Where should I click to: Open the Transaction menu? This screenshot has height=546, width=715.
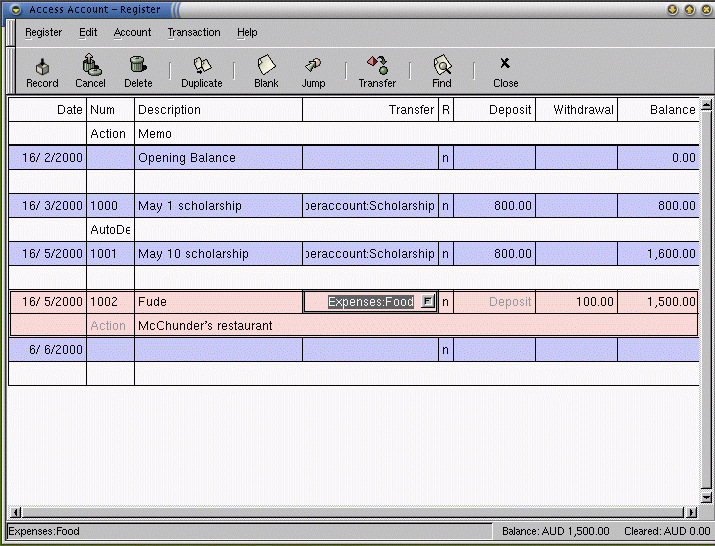tap(194, 32)
